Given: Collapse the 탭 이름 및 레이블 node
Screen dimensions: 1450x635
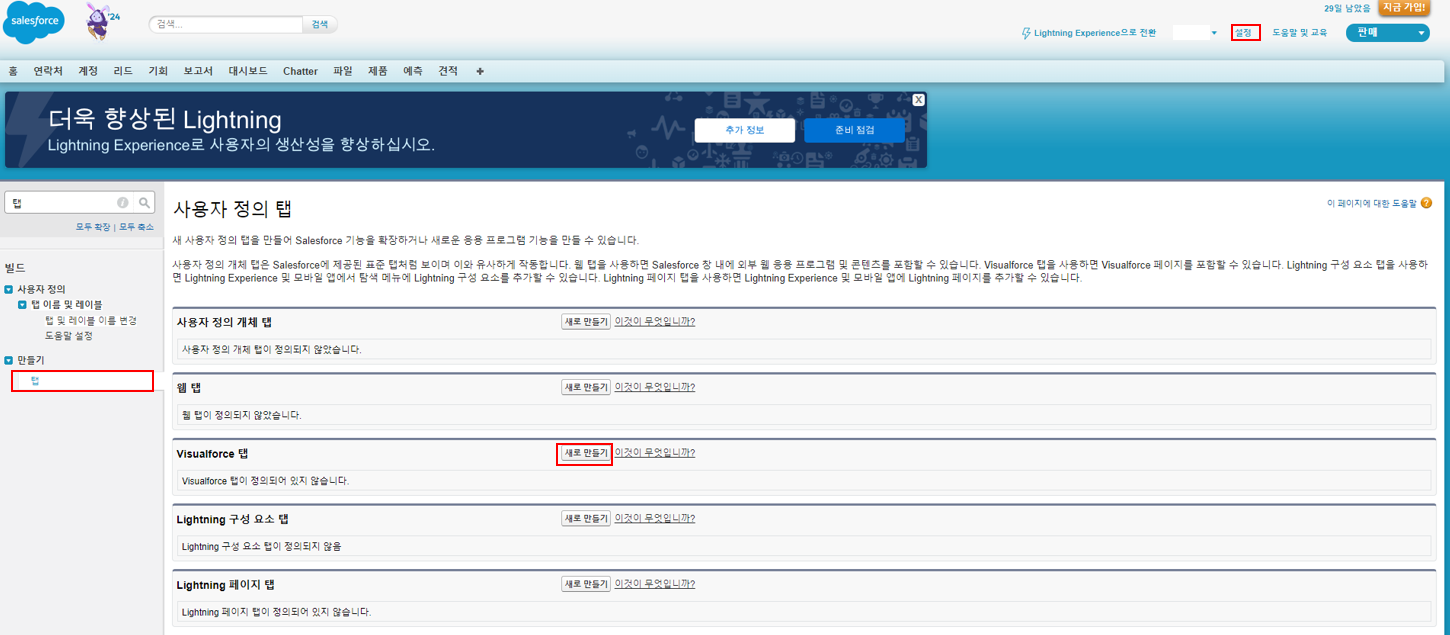Looking at the screenshot, I should (x=22, y=304).
